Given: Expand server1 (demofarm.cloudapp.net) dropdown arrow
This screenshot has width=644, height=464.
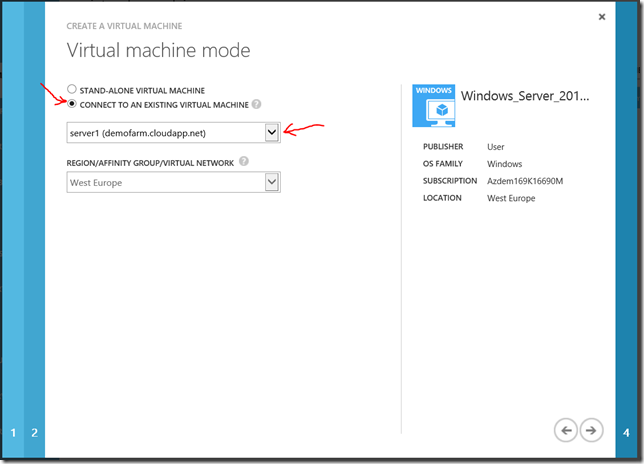Looking at the screenshot, I should click(x=272, y=133).
